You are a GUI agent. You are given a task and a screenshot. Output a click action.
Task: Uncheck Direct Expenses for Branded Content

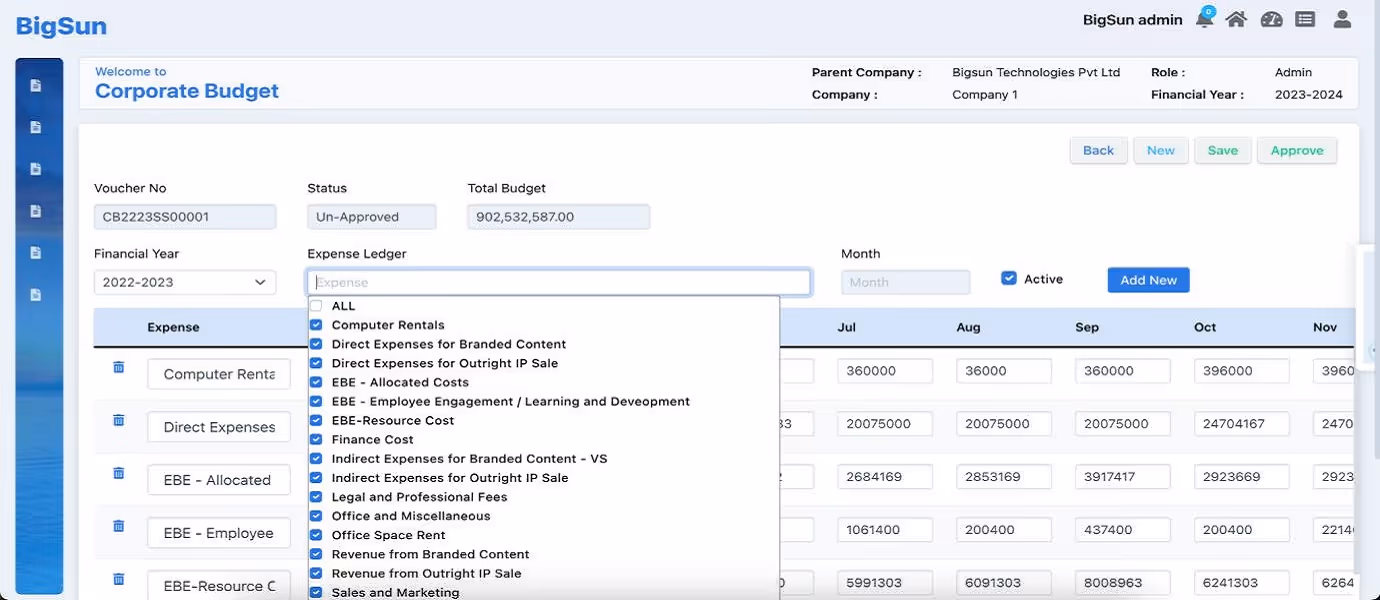tap(316, 344)
